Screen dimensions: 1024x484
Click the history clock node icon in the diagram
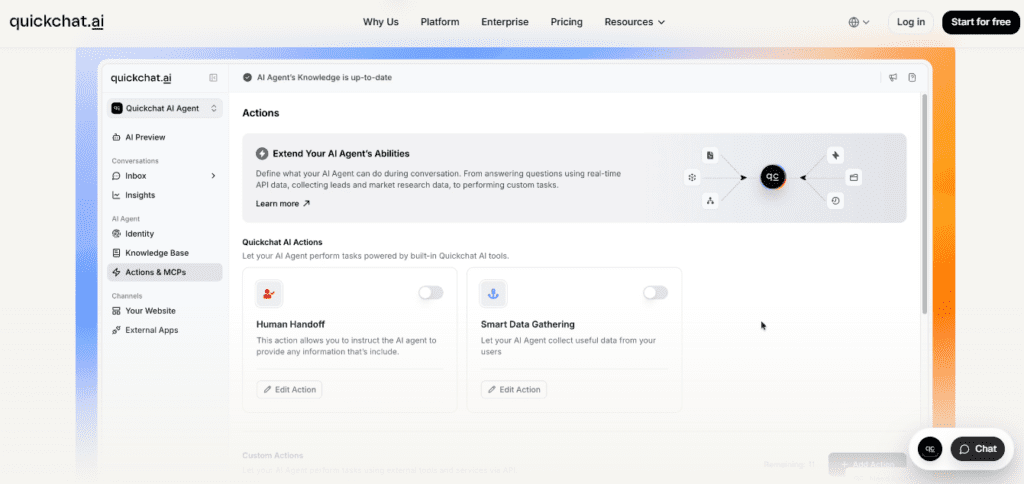pos(835,201)
